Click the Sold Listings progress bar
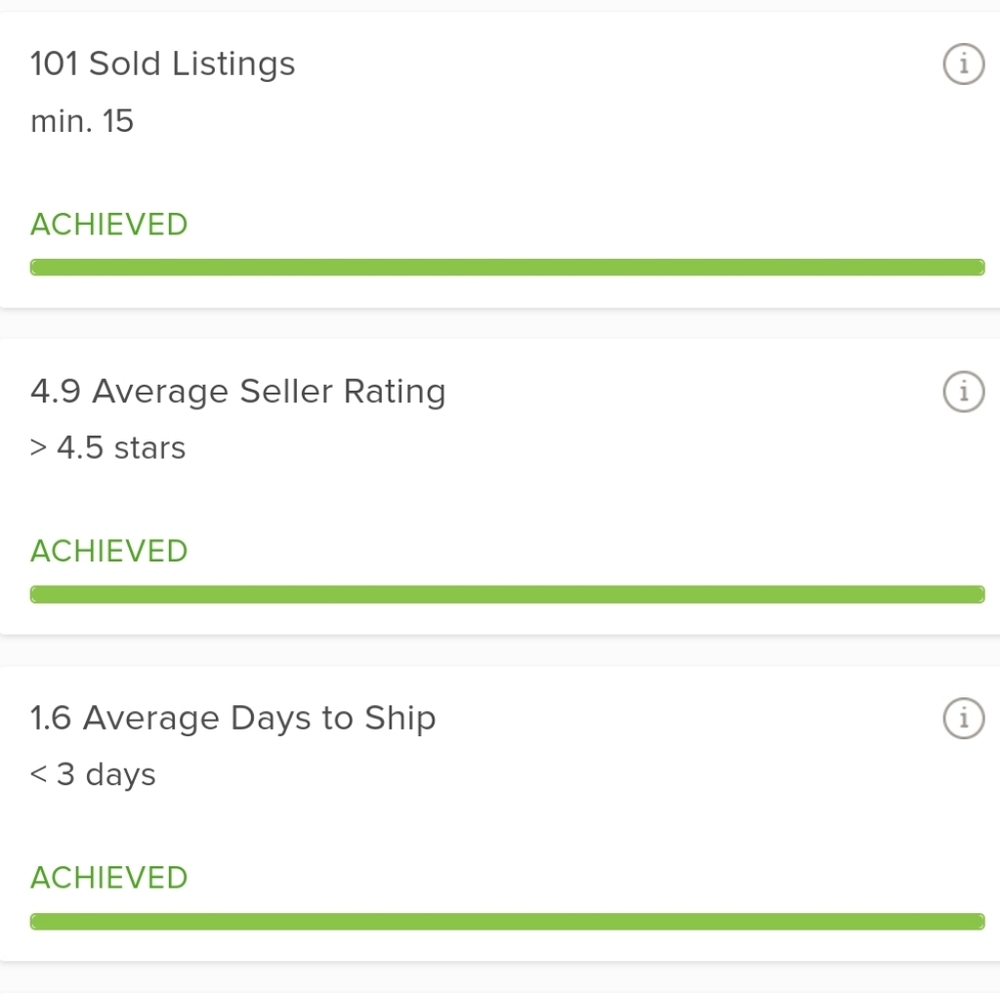 click(x=507, y=267)
